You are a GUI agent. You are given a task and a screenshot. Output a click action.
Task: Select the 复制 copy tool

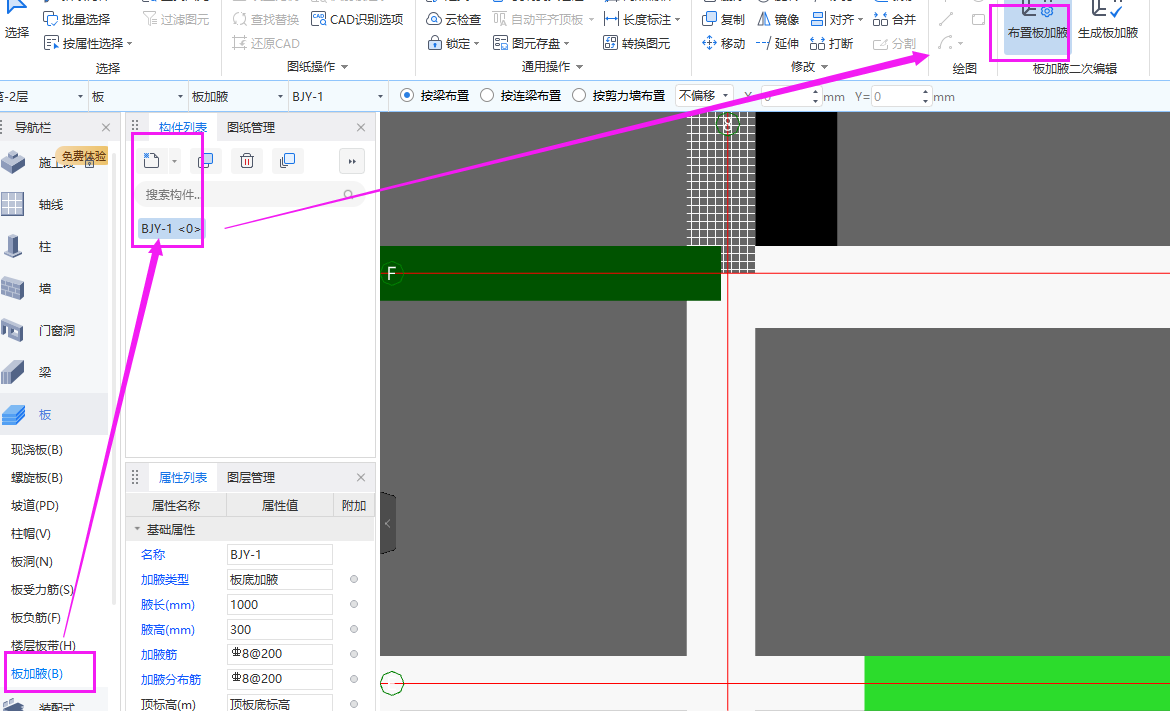point(724,19)
